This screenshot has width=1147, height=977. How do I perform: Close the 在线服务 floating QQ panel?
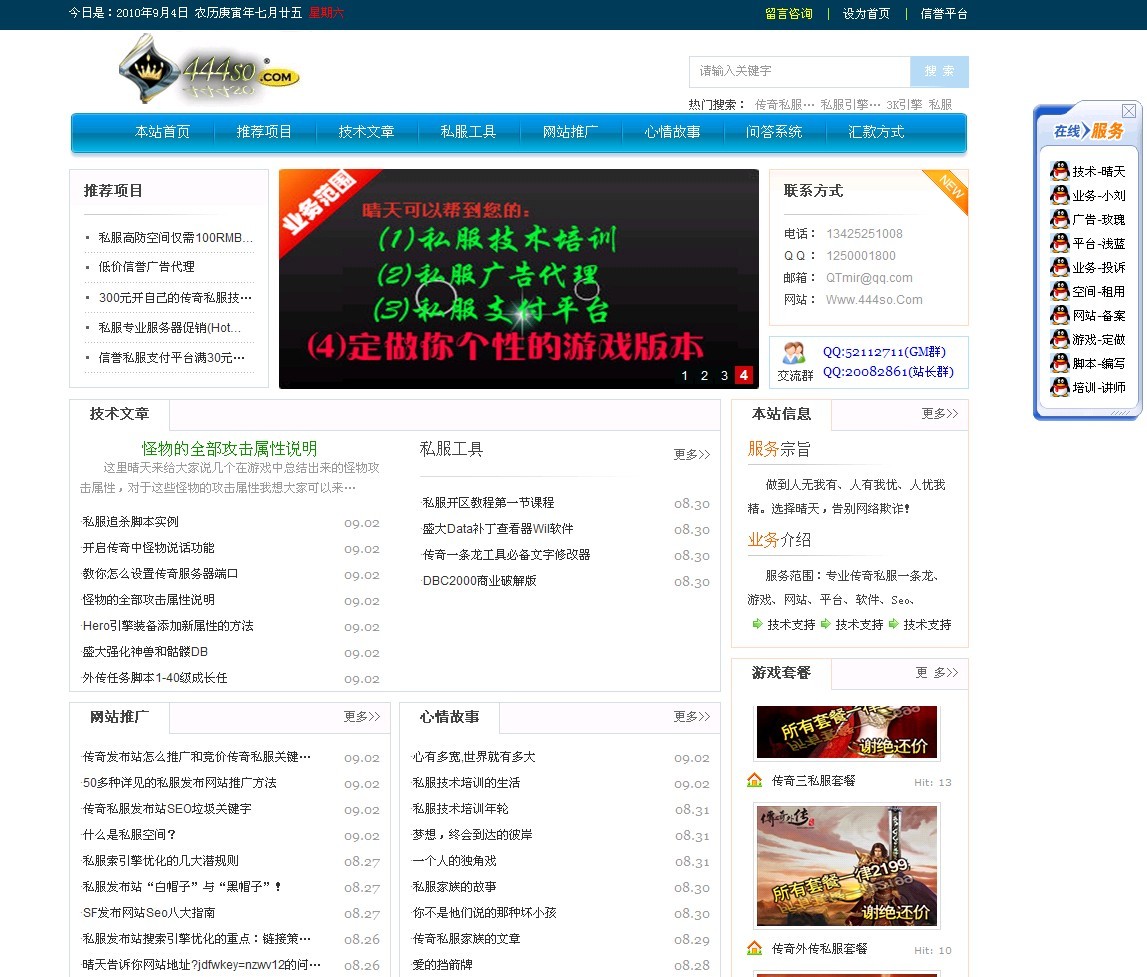click(1128, 111)
